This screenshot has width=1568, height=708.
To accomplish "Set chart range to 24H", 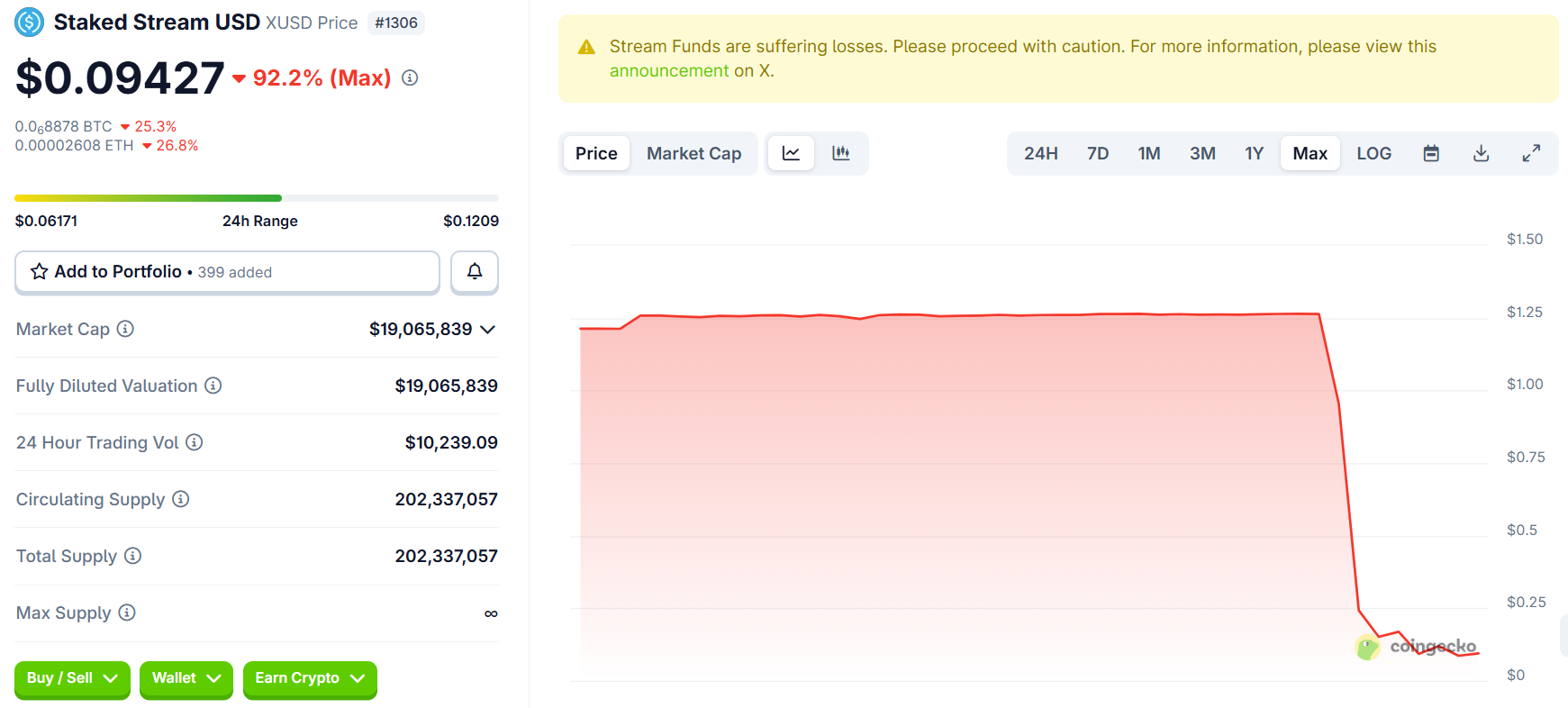I will point(1041,153).
